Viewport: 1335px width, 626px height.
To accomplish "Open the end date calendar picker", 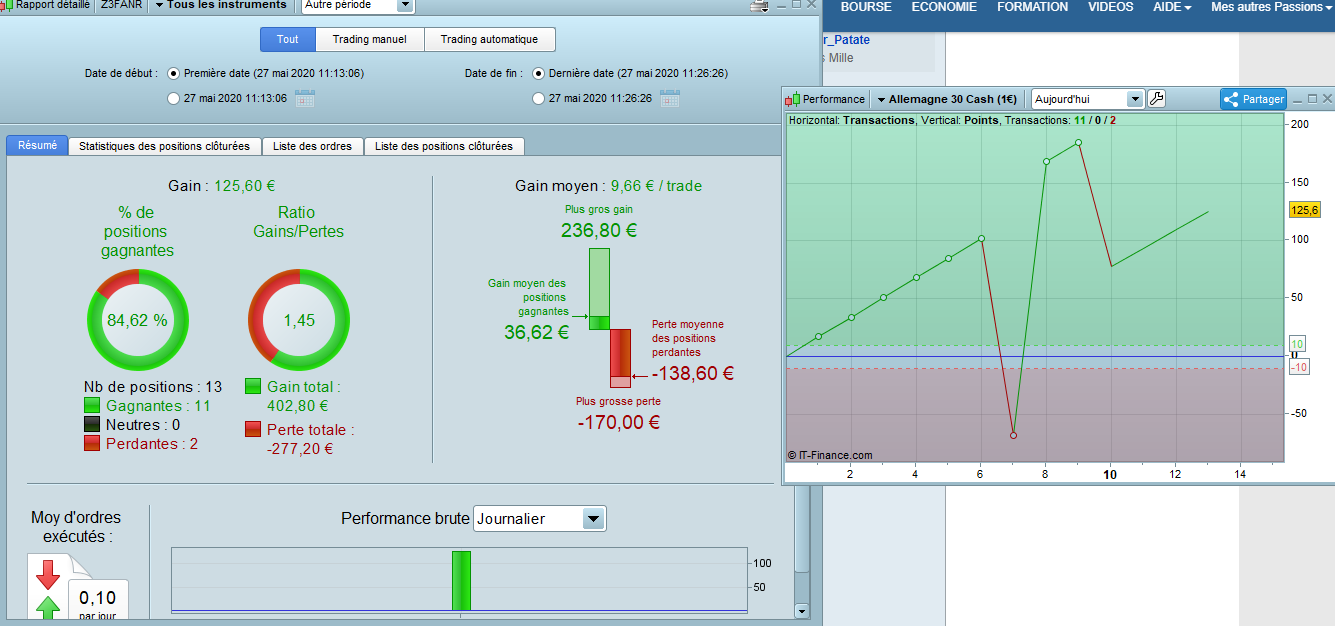I will 670,98.
